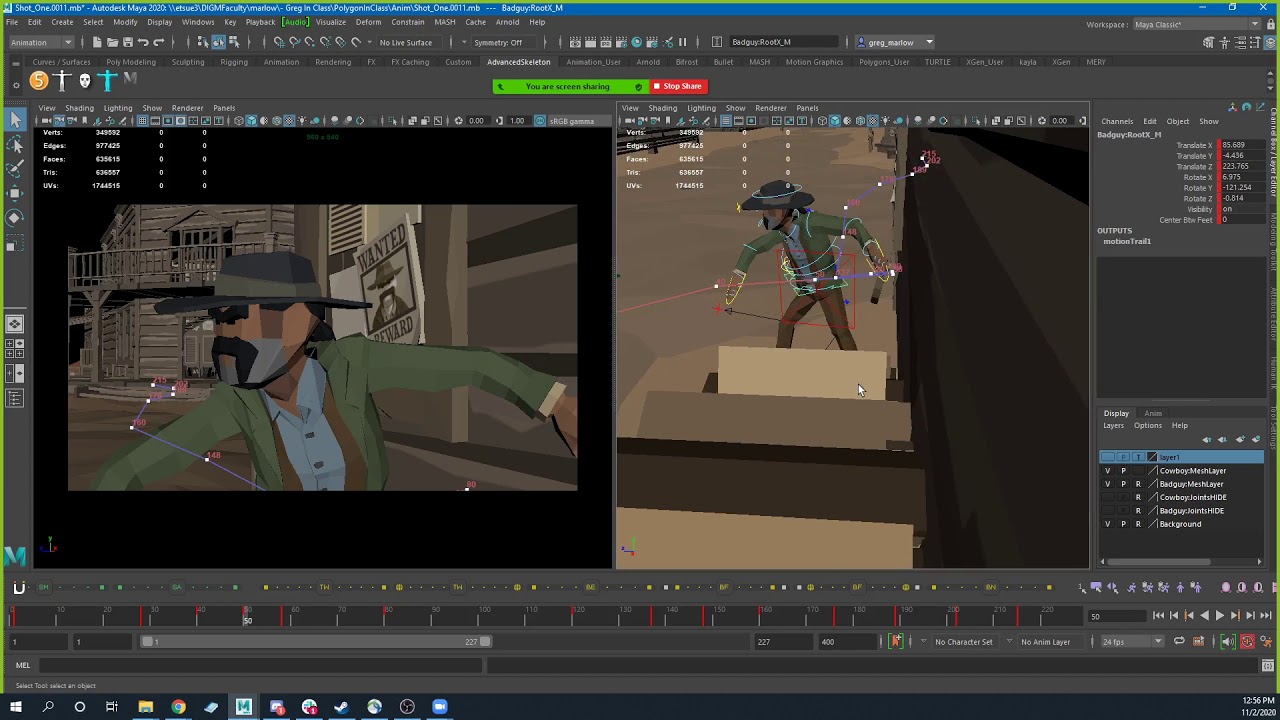
Task: Open animation preferences running man icon
Action: [1265, 642]
